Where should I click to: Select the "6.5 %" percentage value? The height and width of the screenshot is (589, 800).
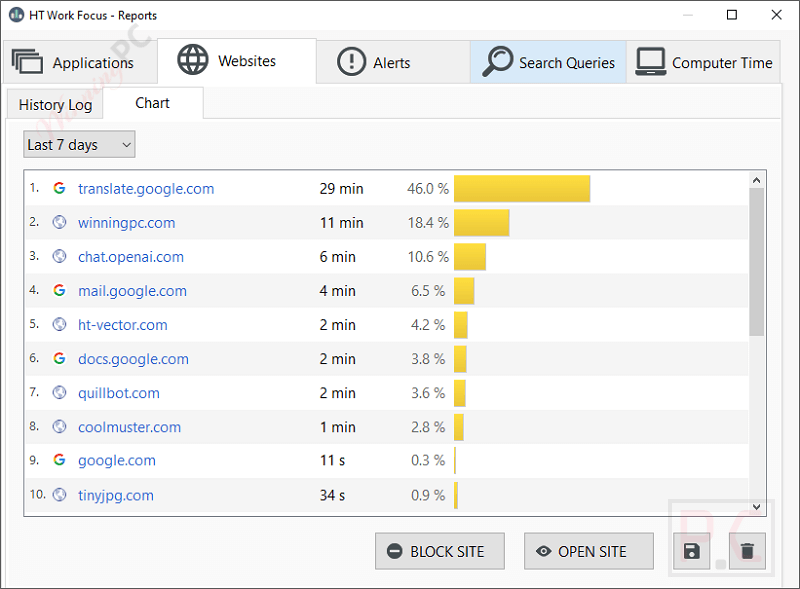[x=428, y=291]
